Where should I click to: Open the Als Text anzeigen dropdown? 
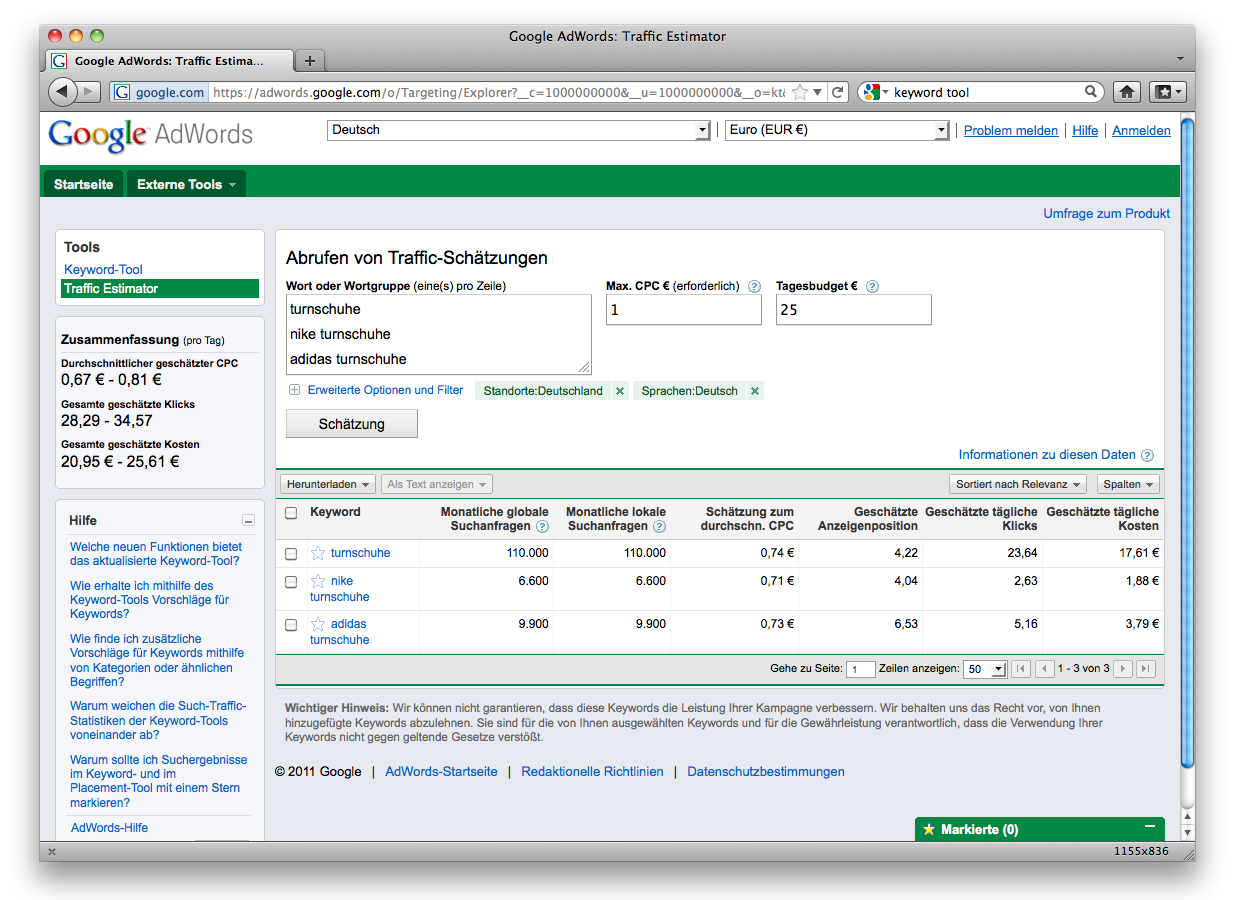click(x=437, y=484)
